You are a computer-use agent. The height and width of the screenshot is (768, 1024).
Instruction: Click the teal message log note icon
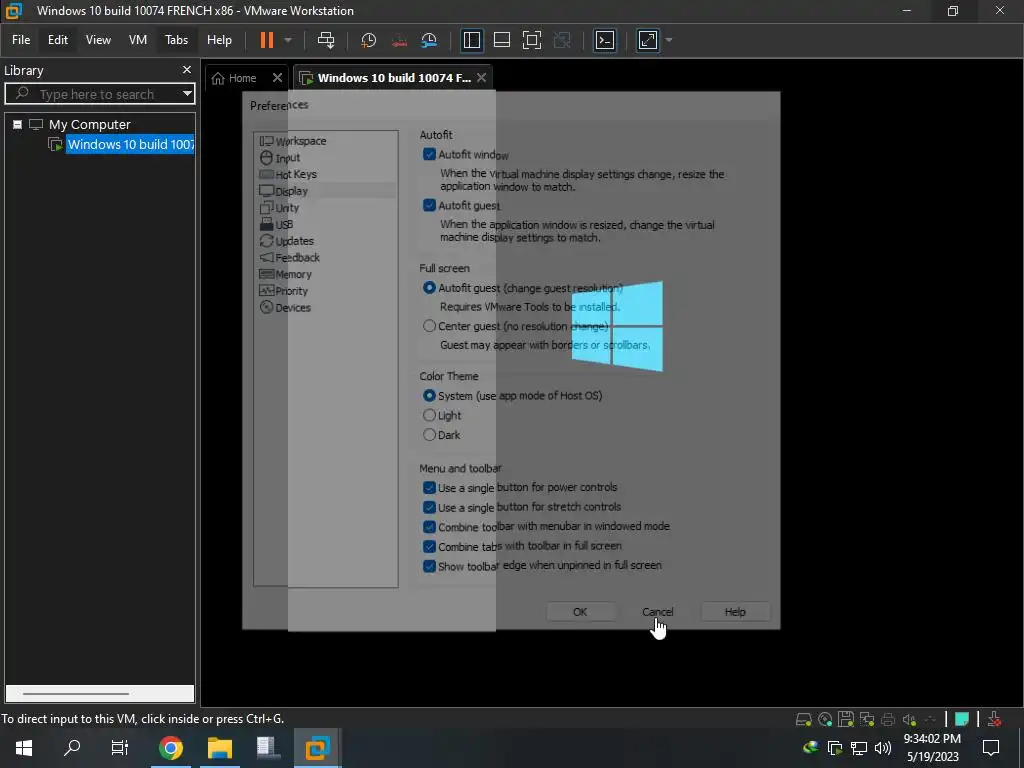961,720
